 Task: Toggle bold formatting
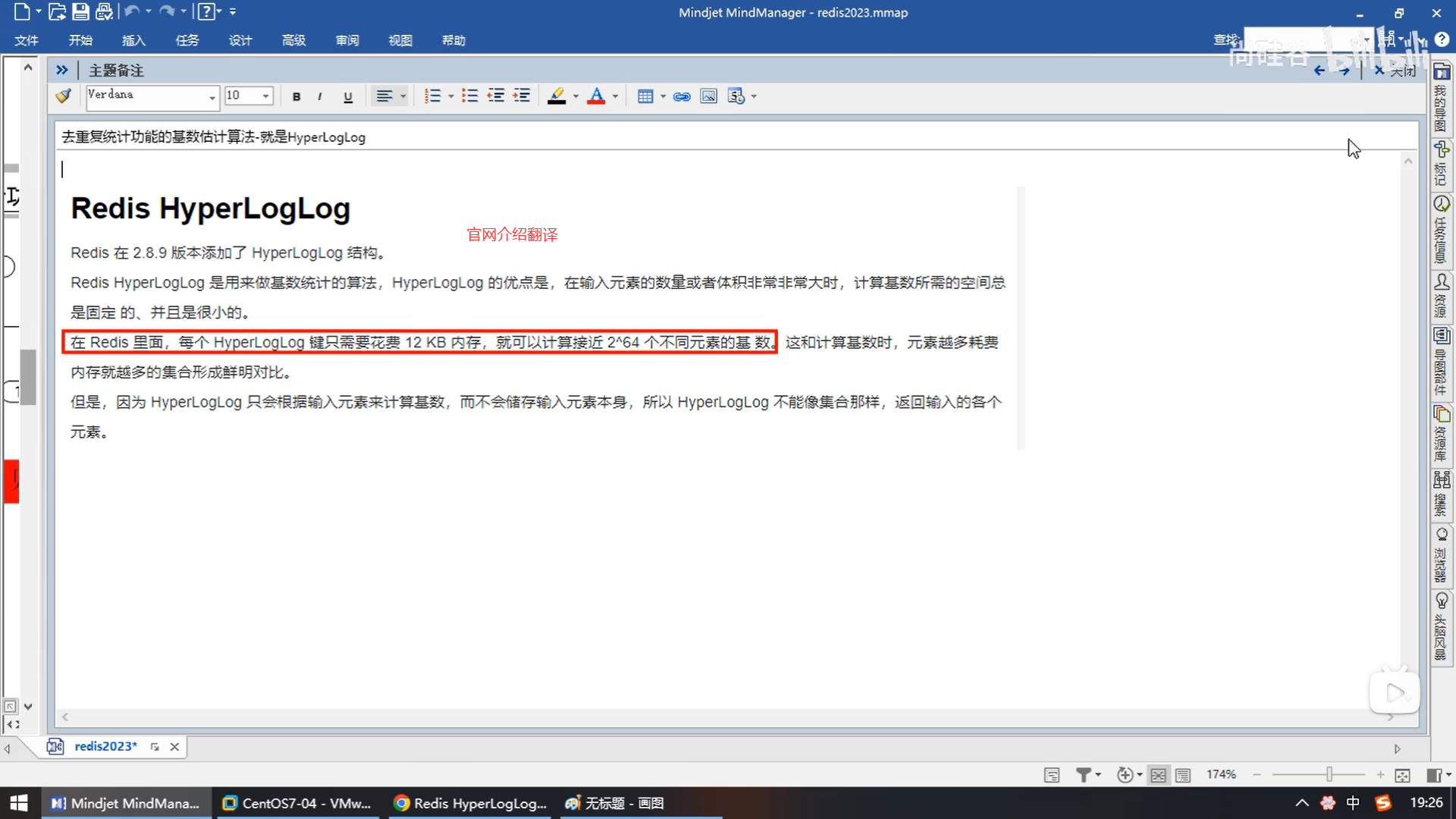click(x=297, y=96)
